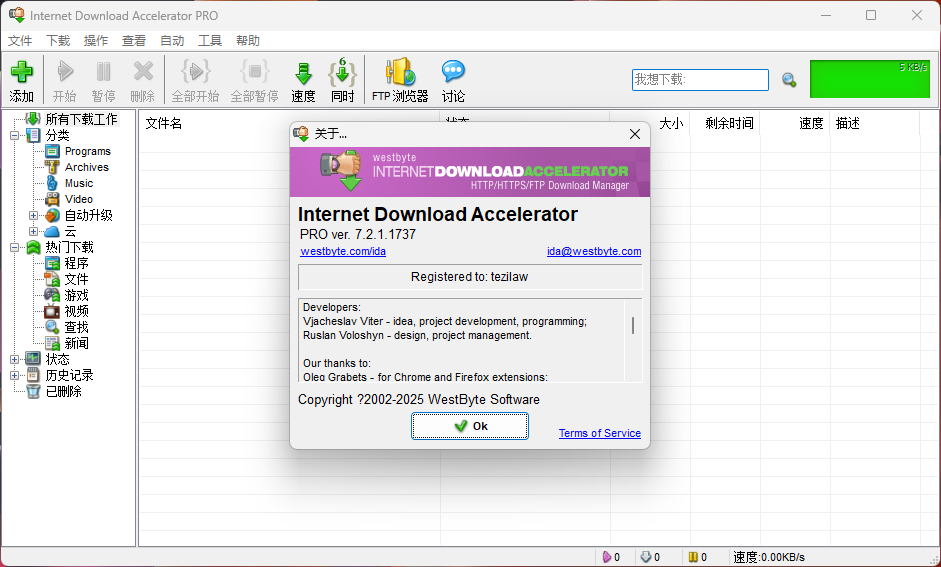This screenshot has height=567, width=941.
Task: Expand the 历史记录 tree node
Action: tap(14, 376)
